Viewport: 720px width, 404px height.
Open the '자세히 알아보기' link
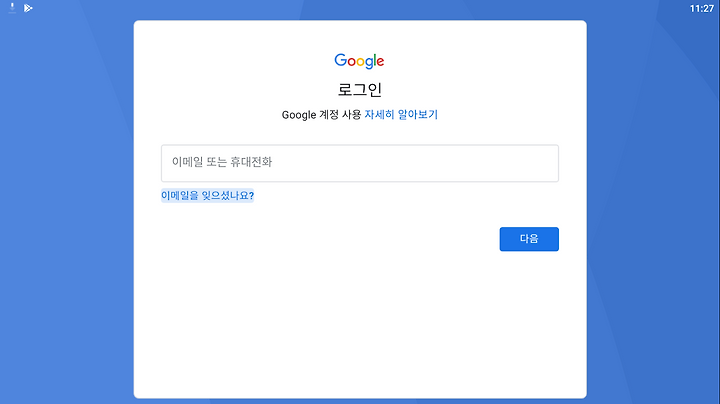401,114
